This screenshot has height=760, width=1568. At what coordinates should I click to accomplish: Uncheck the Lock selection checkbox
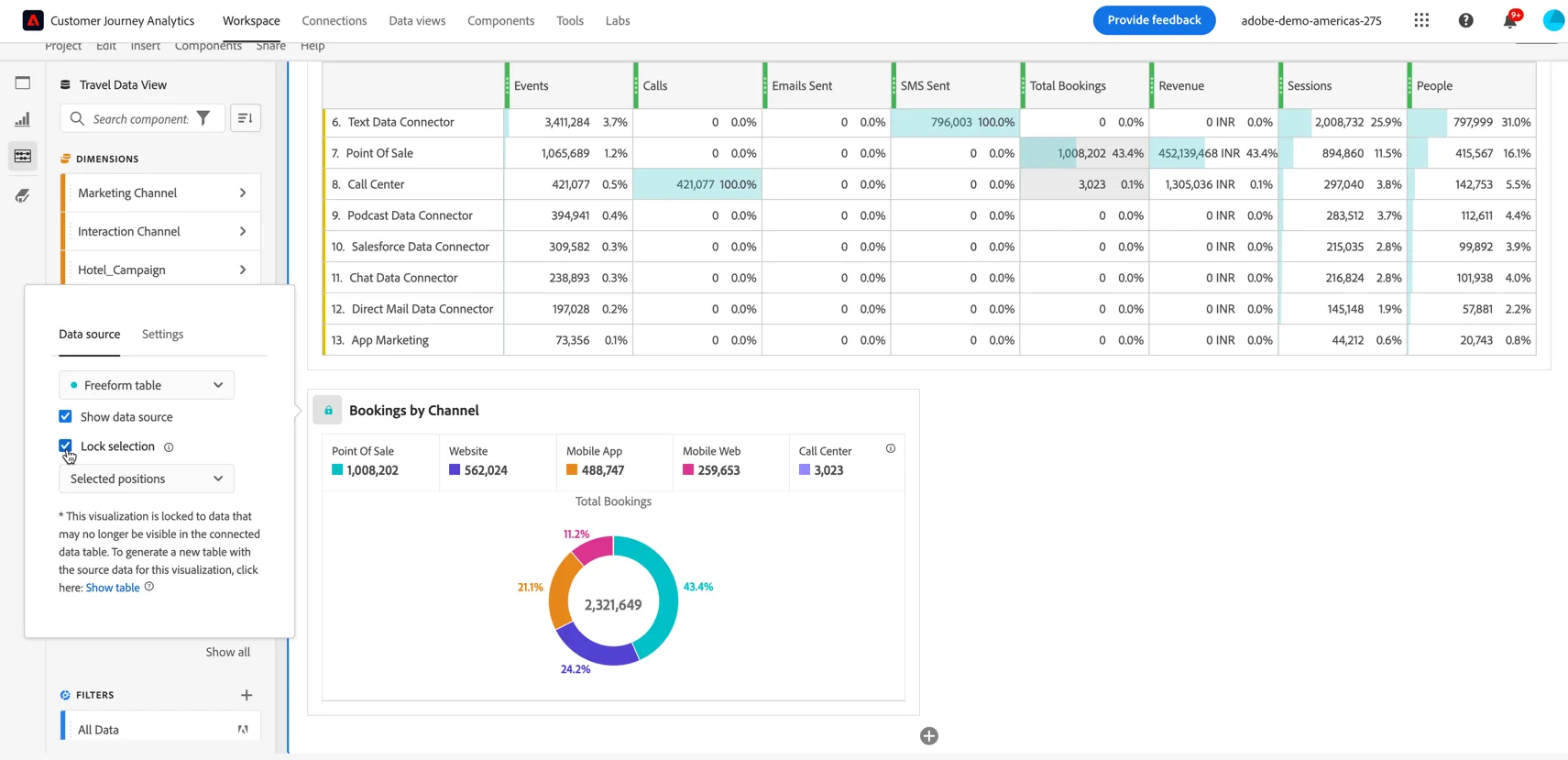(x=65, y=446)
